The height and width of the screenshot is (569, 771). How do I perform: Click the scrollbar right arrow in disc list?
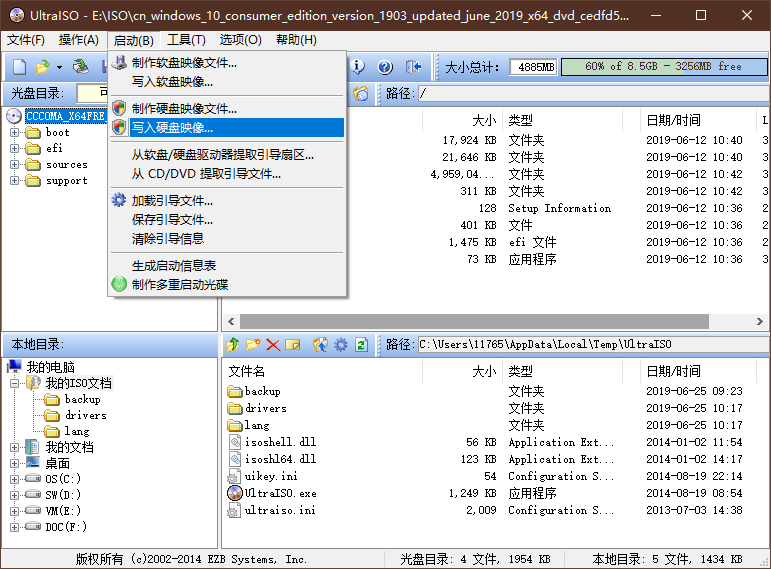click(760, 321)
